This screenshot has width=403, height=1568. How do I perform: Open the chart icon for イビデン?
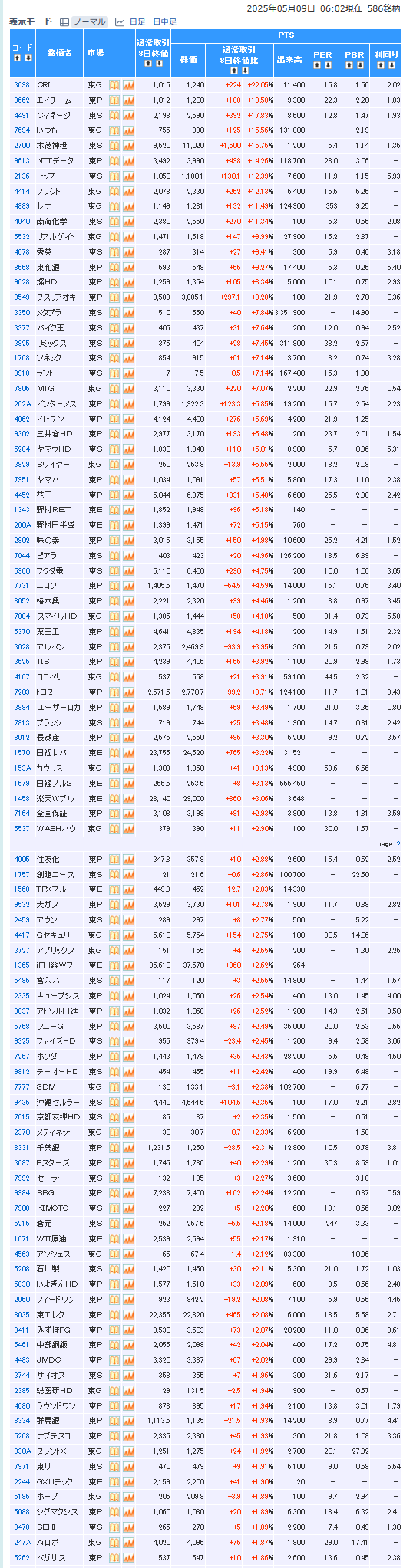[128, 419]
